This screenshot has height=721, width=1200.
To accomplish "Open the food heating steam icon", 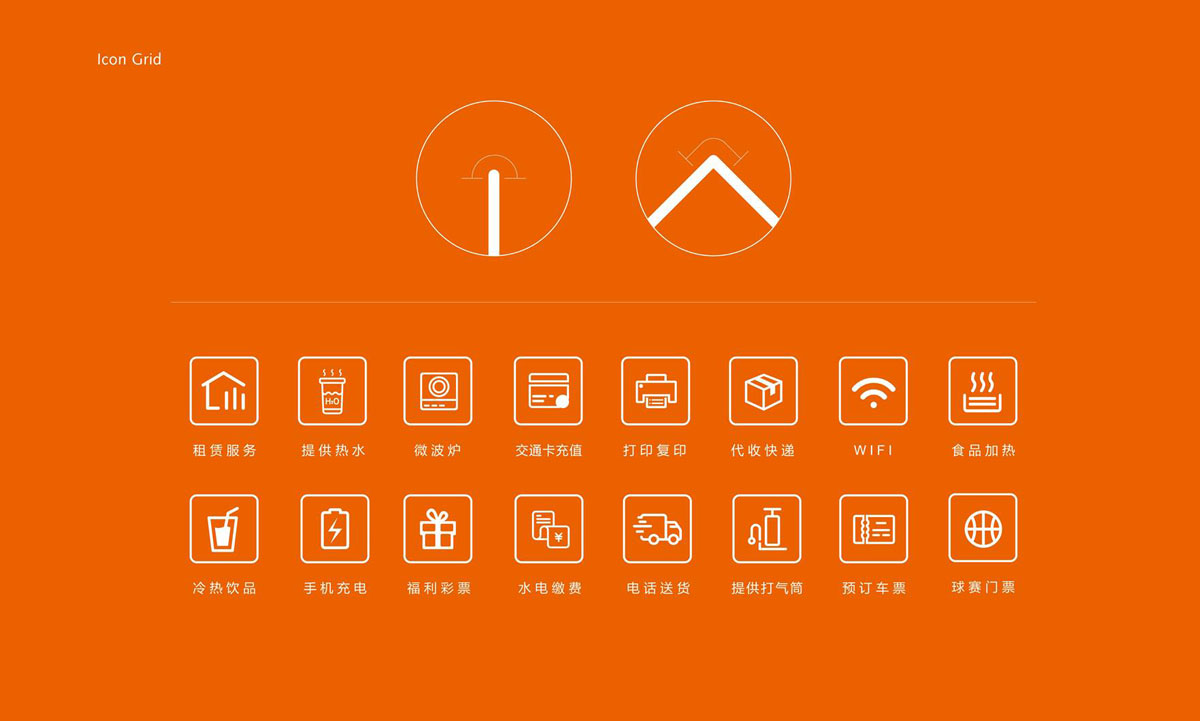I will (982, 391).
